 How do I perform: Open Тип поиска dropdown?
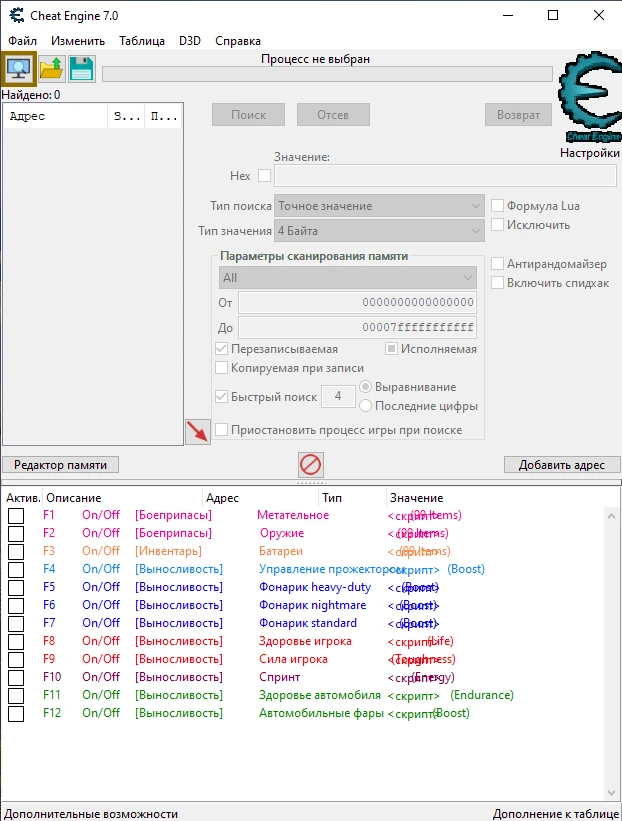(379, 206)
